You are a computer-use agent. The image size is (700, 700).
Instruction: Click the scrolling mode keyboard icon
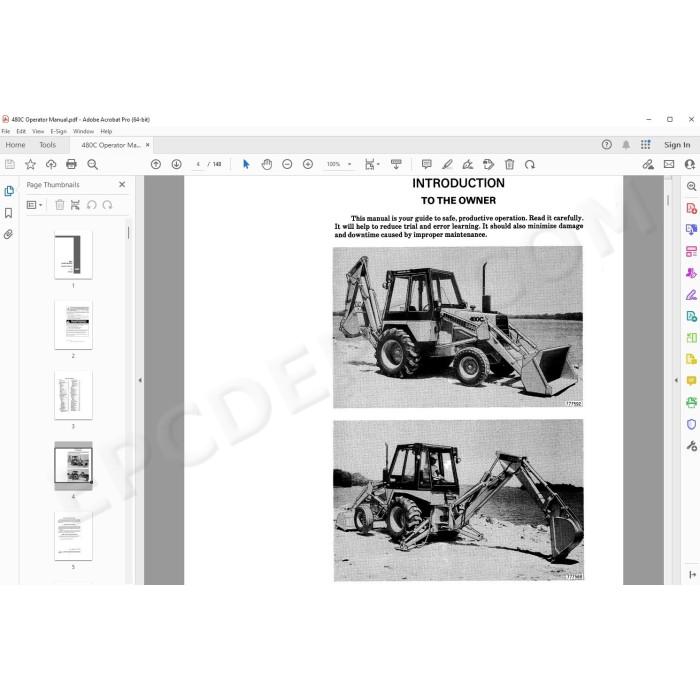pyautogui.click(x=396, y=164)
